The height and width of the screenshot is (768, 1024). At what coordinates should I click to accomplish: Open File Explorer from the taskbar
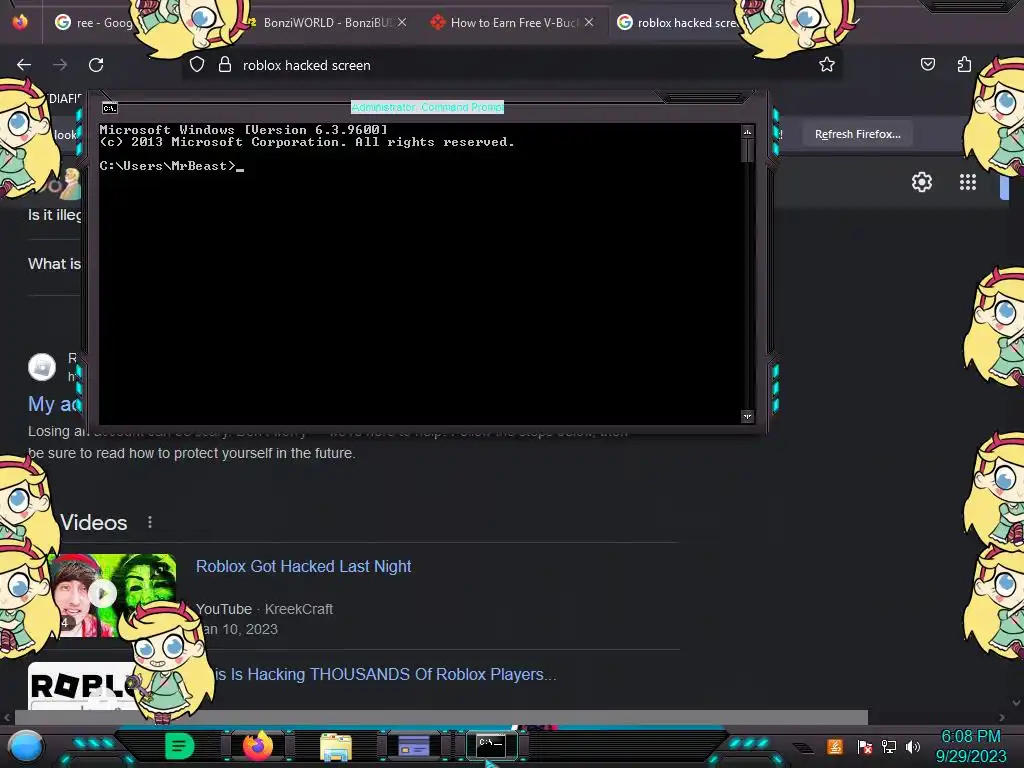coord(336,747)
